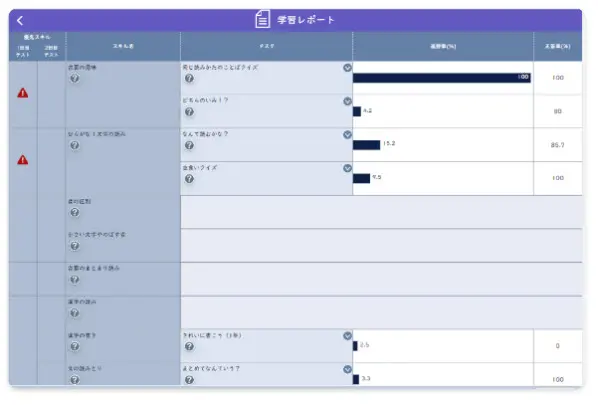Click the 2回目テスト sub-header

pyautogui.click(x=51, y=51)
